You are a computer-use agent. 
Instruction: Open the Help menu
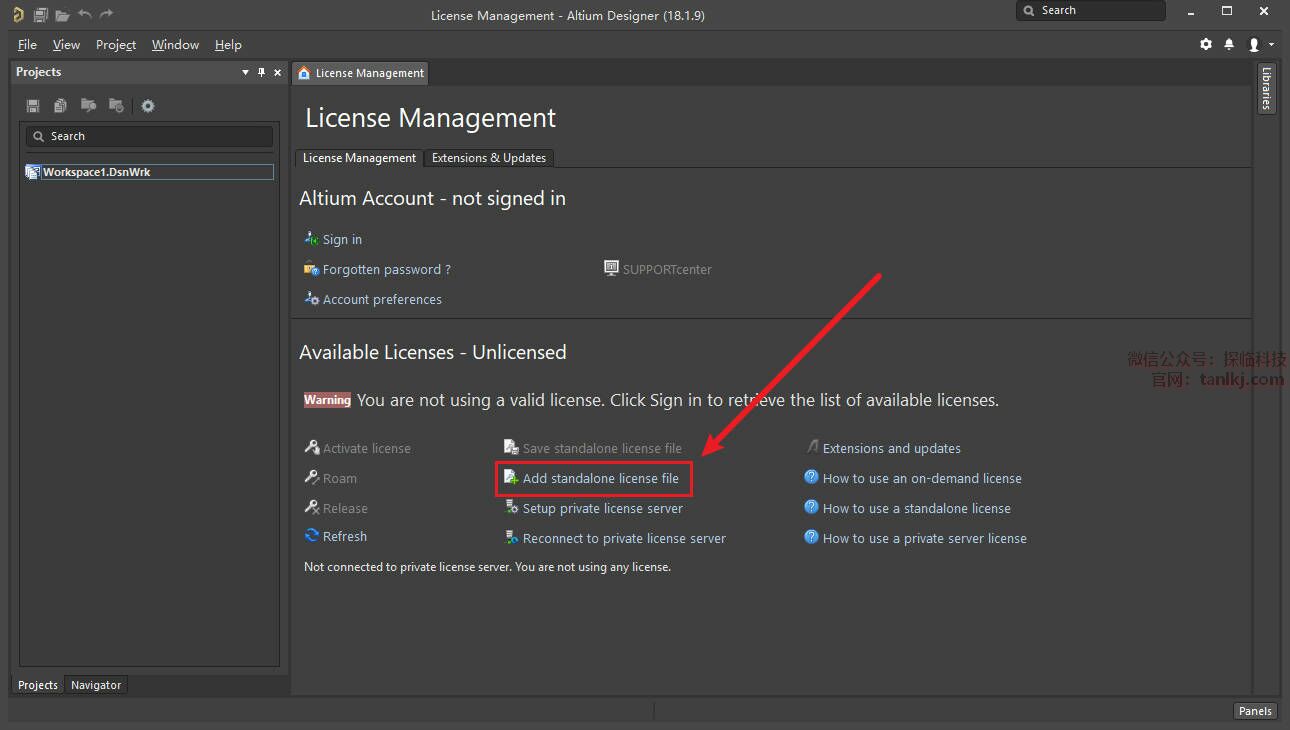(228, 45)
